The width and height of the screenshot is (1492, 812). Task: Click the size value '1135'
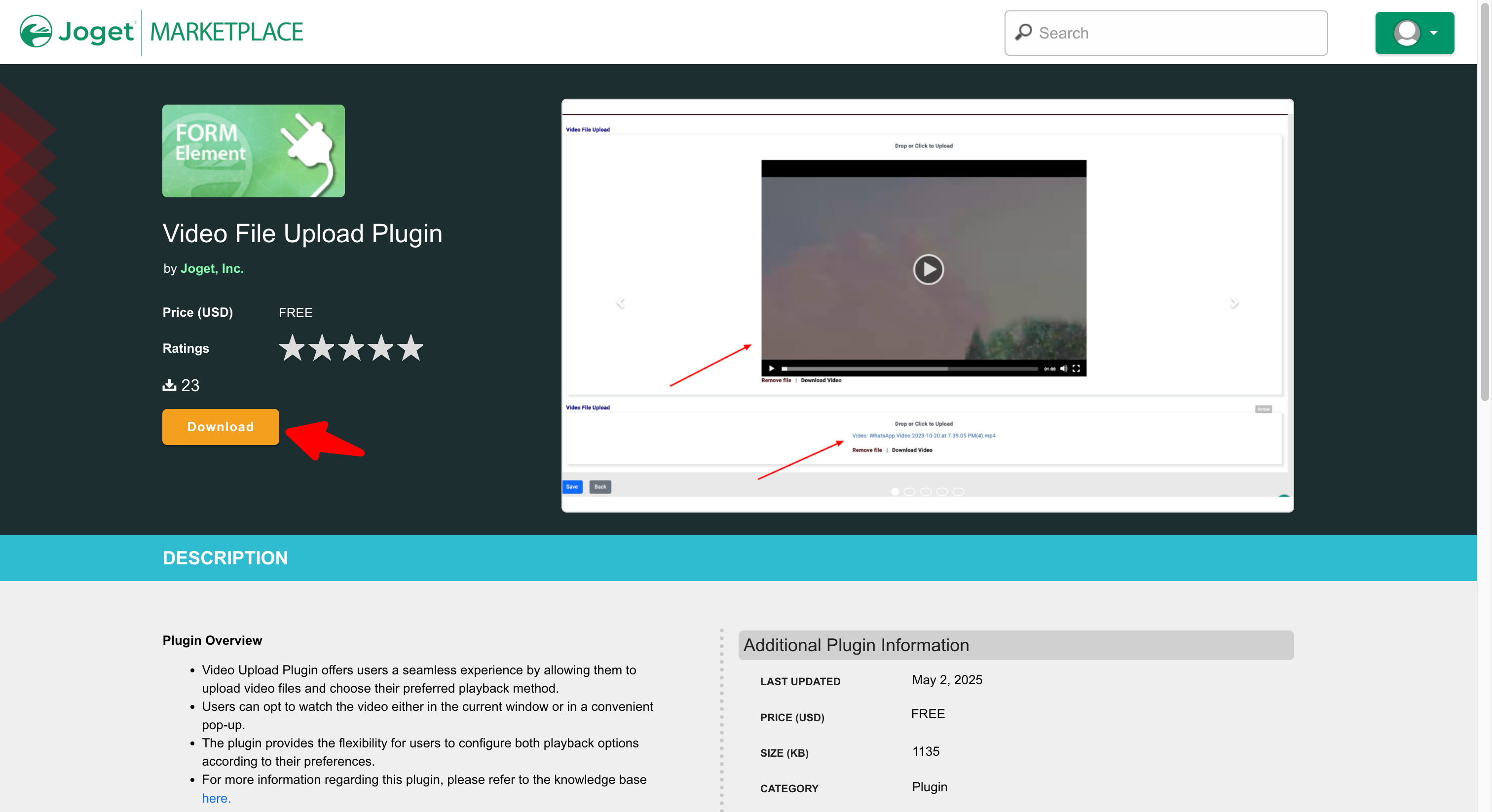click(x=926, y=752)
